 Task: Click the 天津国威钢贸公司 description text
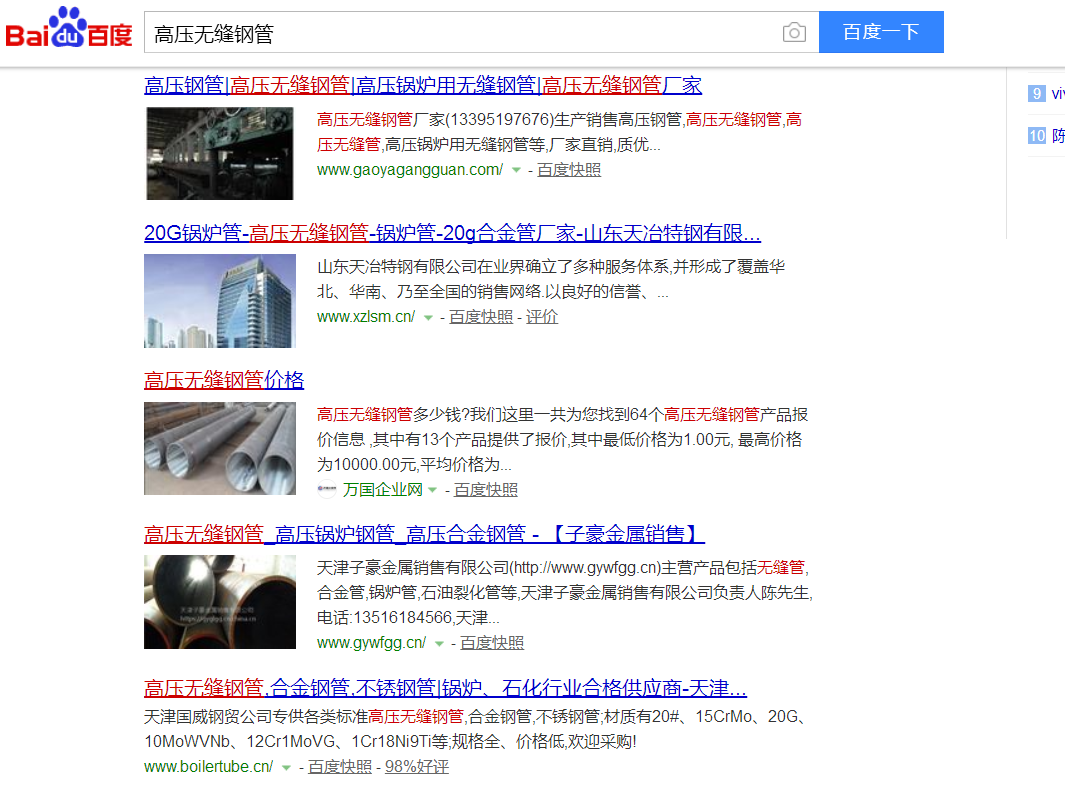(x=475, y=729)
